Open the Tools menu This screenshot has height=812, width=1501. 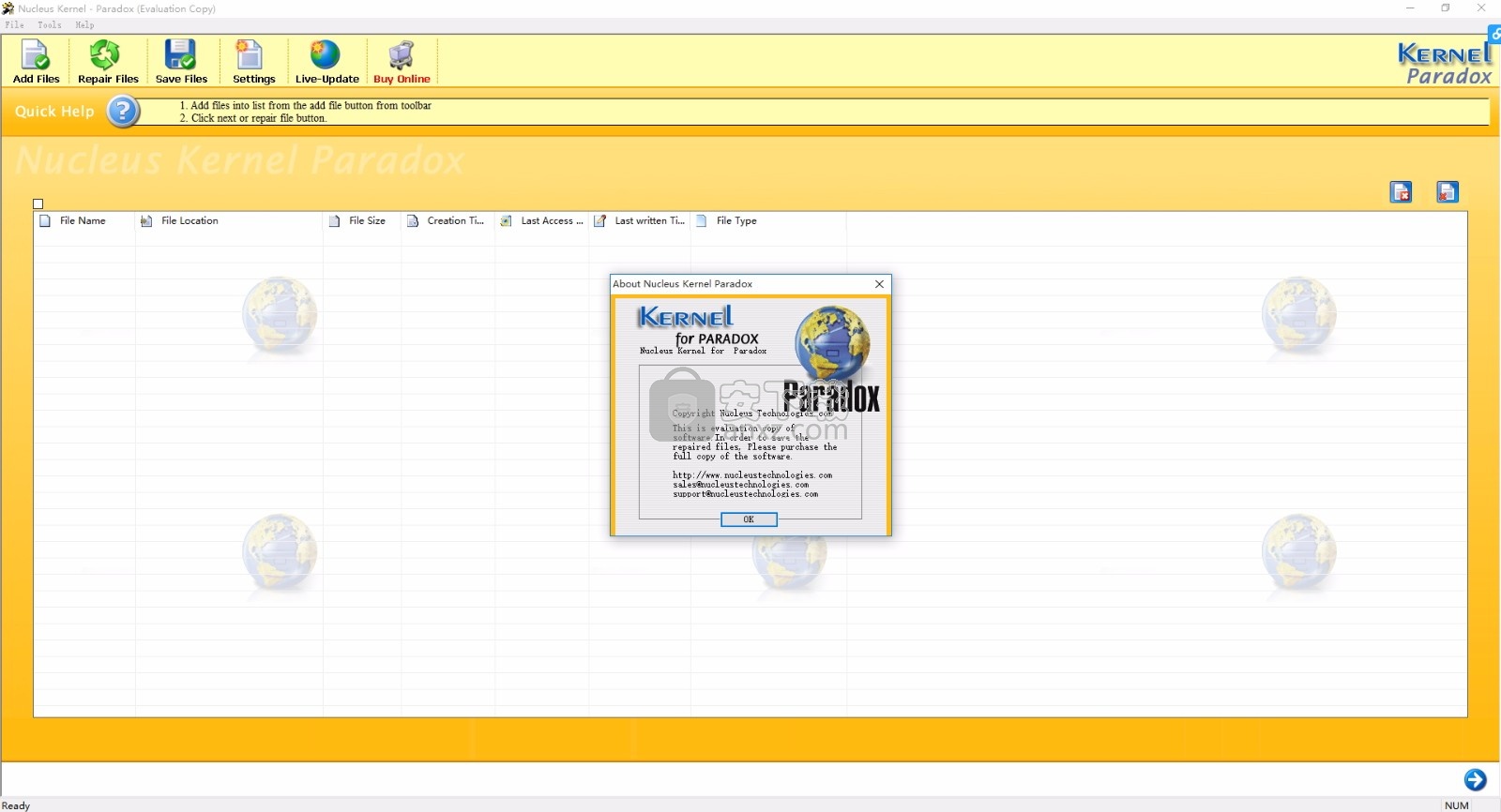[x=50, y=25]
